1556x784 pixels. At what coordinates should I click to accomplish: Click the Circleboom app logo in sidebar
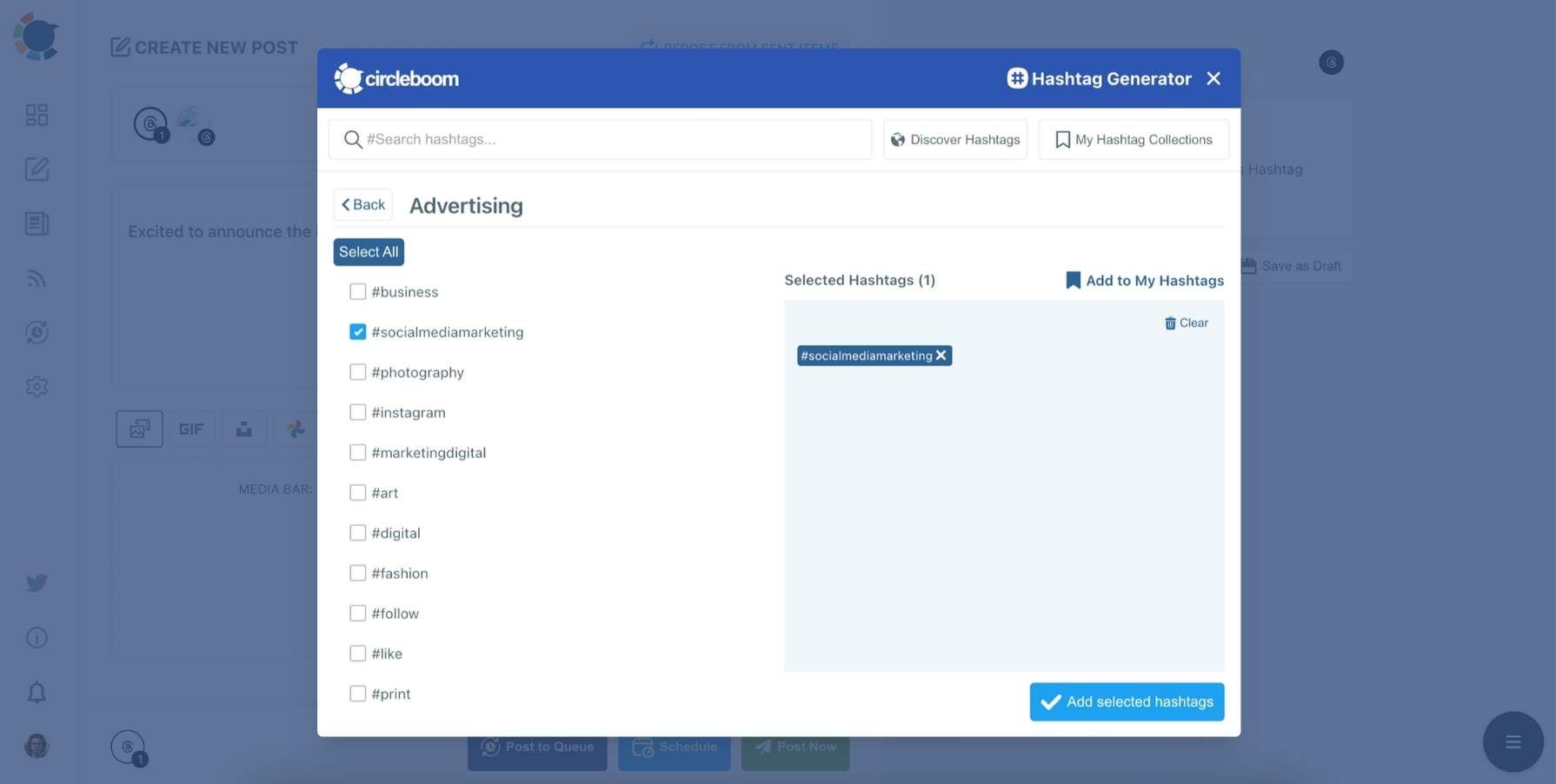click(37, 37)
